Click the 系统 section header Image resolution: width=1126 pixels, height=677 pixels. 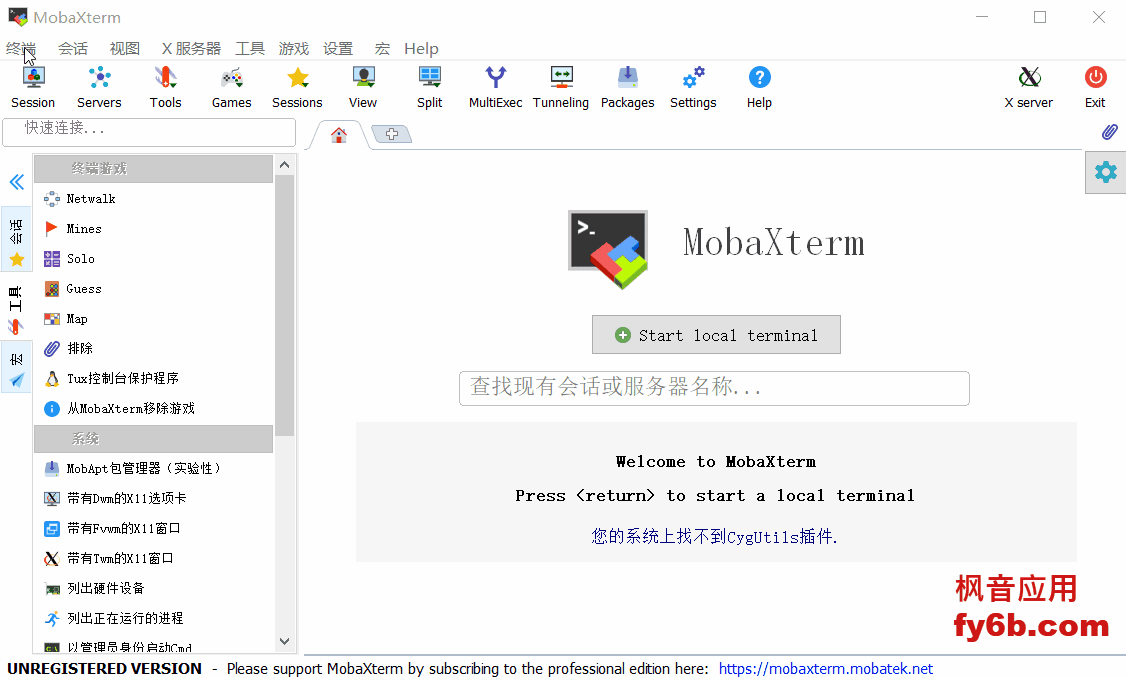pyautogui.click(x=154, y=439)
